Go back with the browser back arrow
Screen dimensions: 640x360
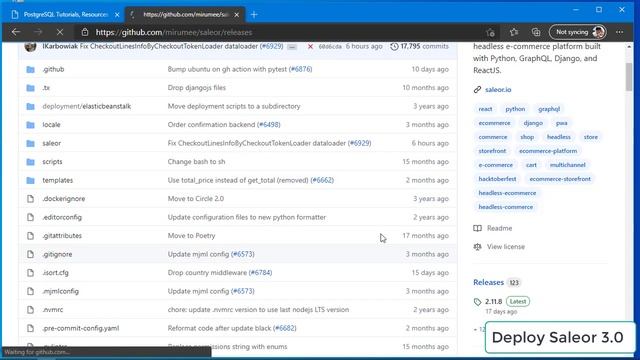point(16,32)
